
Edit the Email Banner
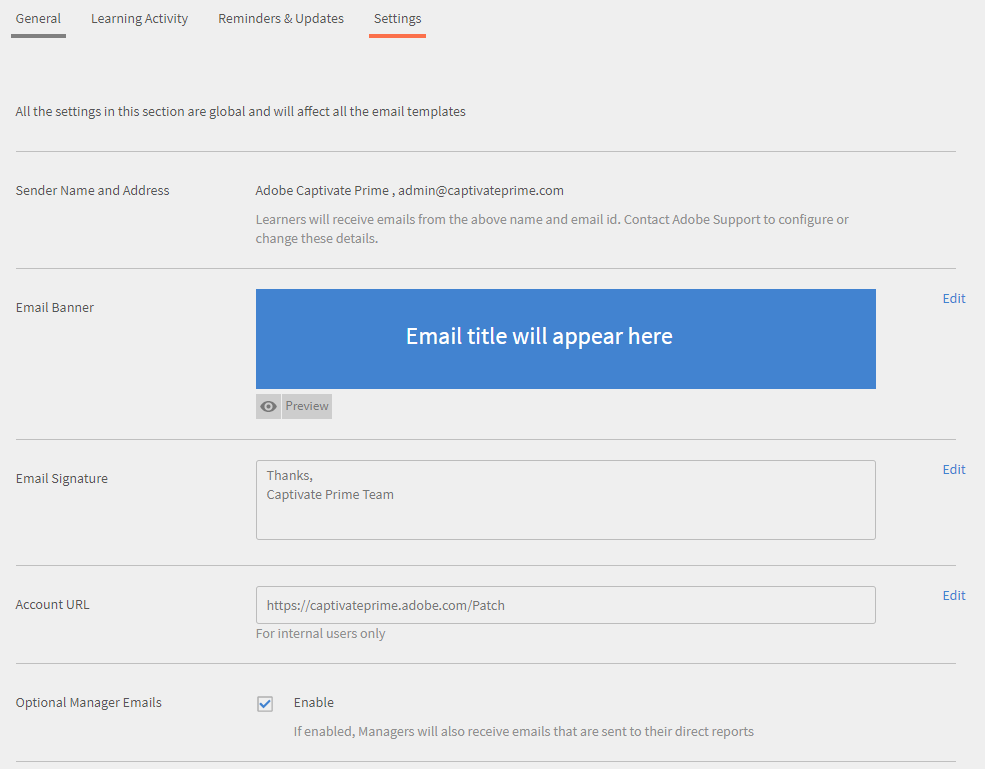953,298
